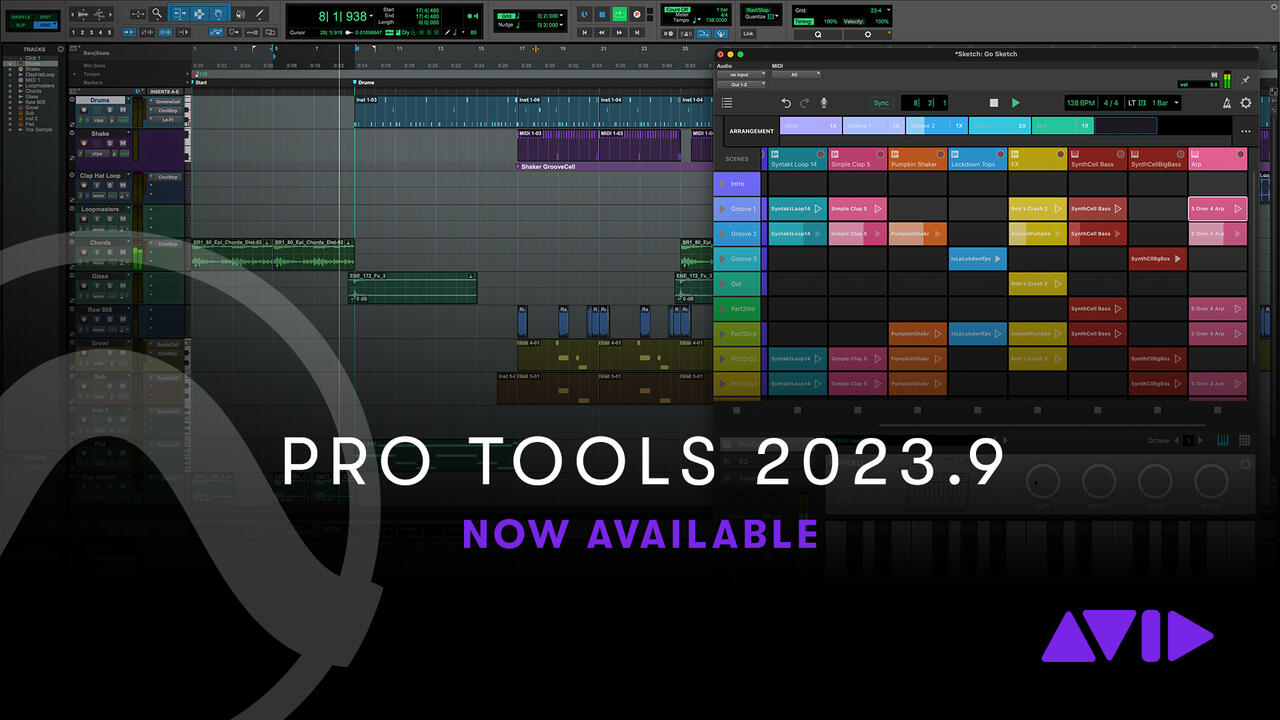
Task: Click the Sketch redo arrow
Action: tap(805, 103)
